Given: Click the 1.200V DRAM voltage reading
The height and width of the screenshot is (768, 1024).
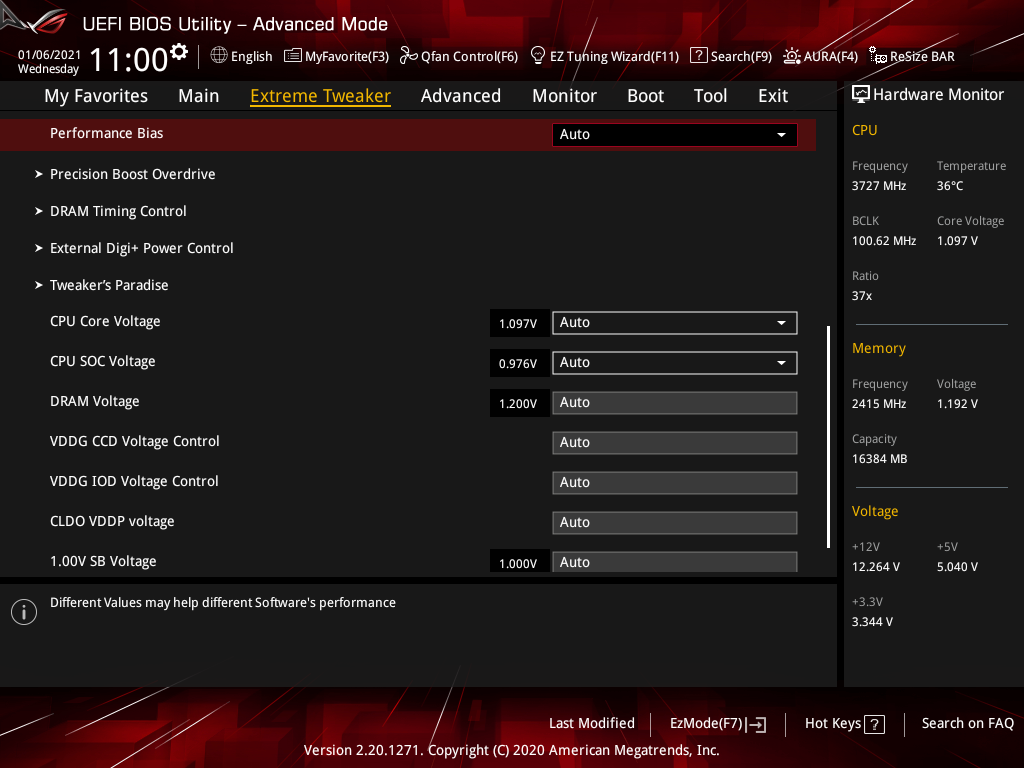Looking at the screenshot, I should click(518, 404).
